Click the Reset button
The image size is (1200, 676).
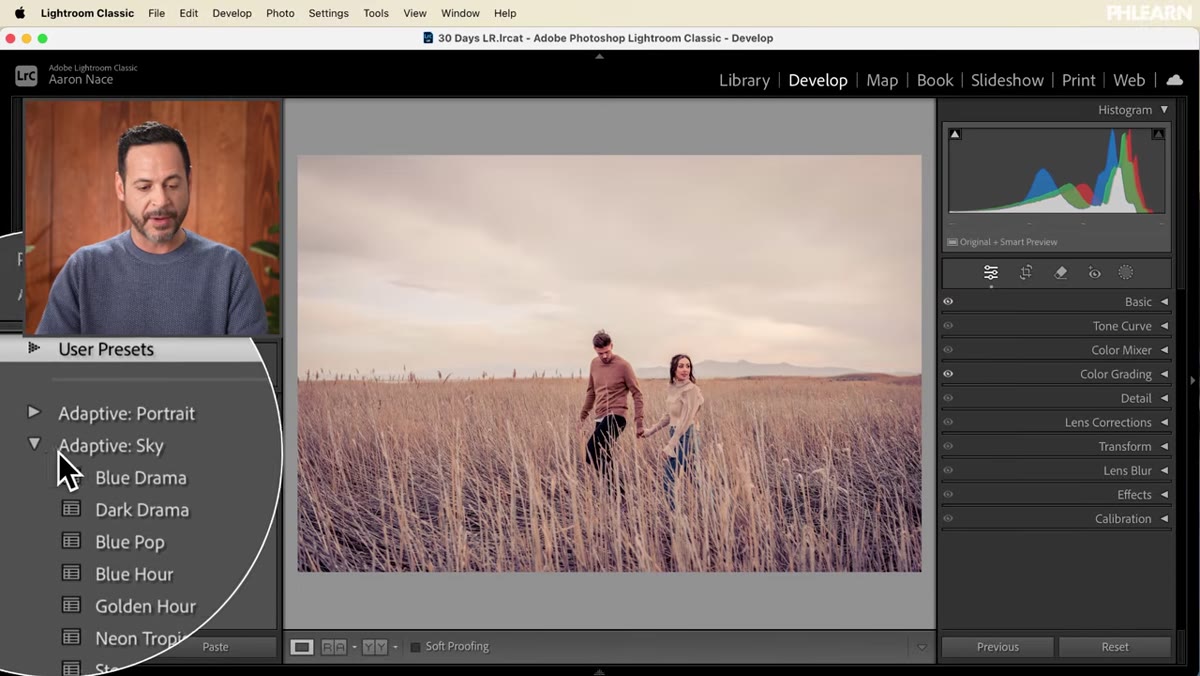pos(1115,647)
